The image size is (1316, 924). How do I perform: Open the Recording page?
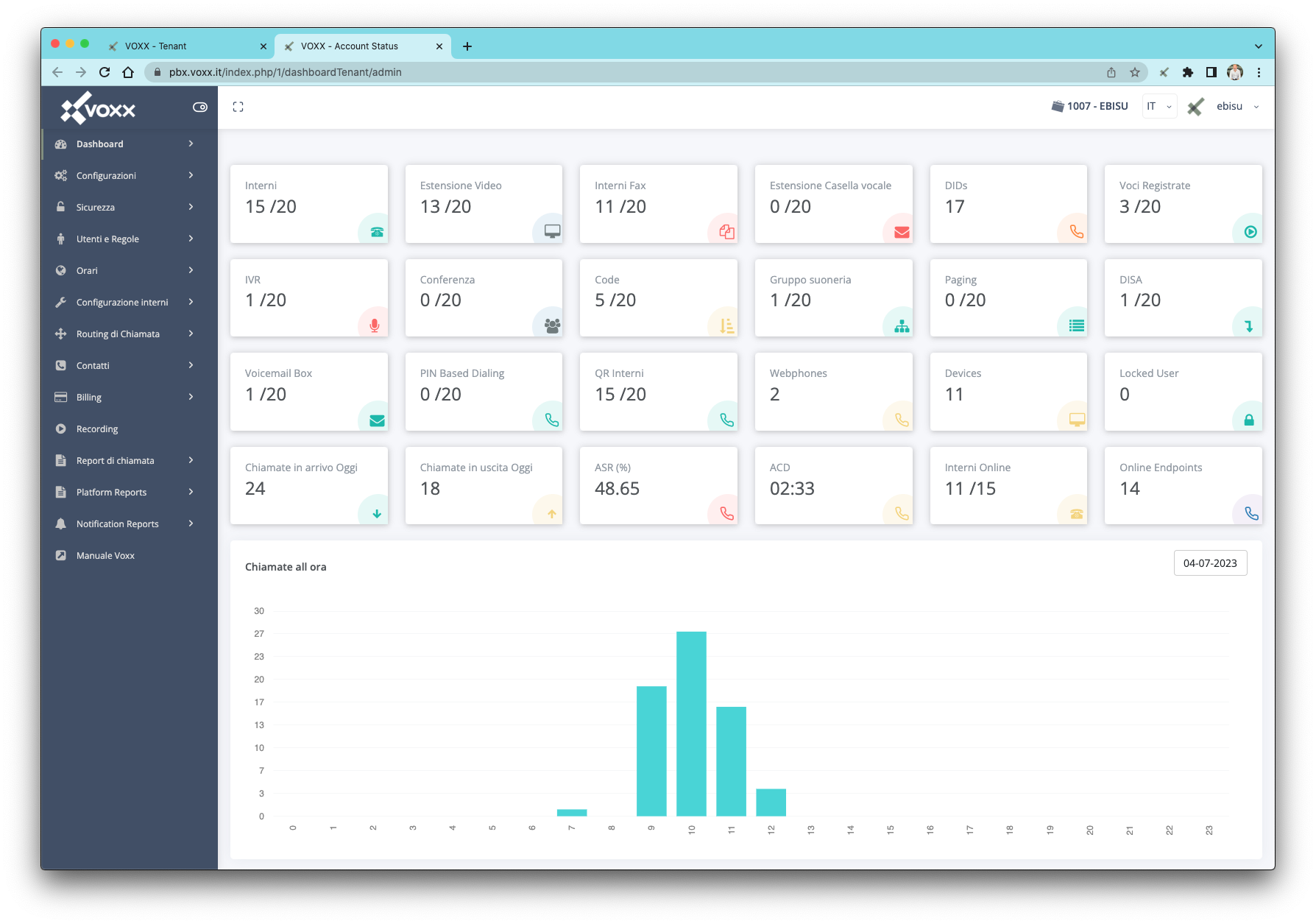pos(130,429)
